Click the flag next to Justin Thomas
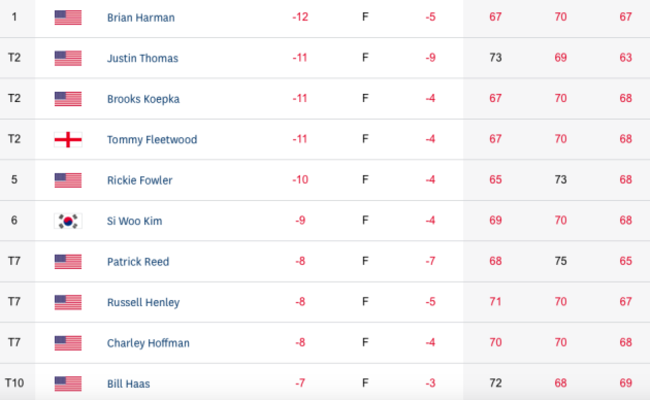The image size is (650, 400). pos(68,58)
